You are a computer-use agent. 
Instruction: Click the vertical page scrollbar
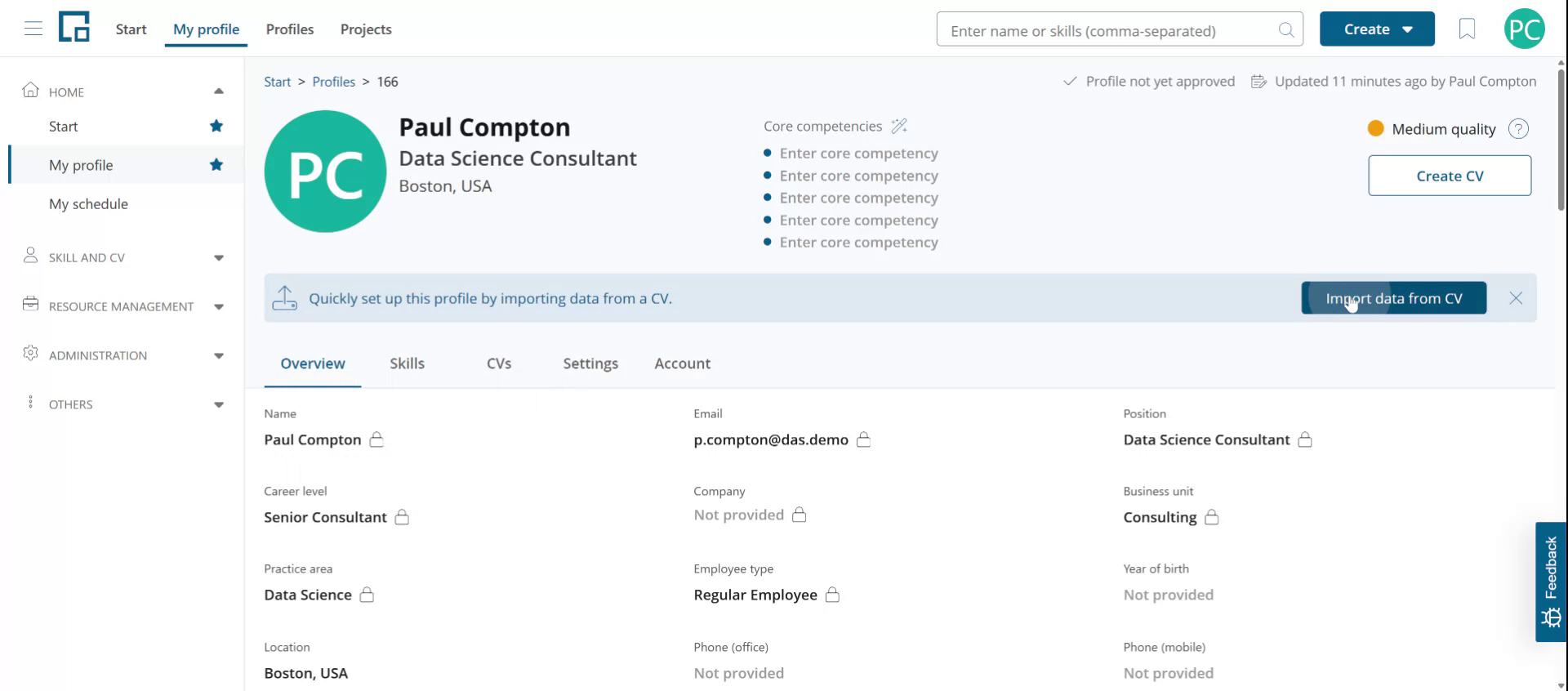coord(1561,139)
